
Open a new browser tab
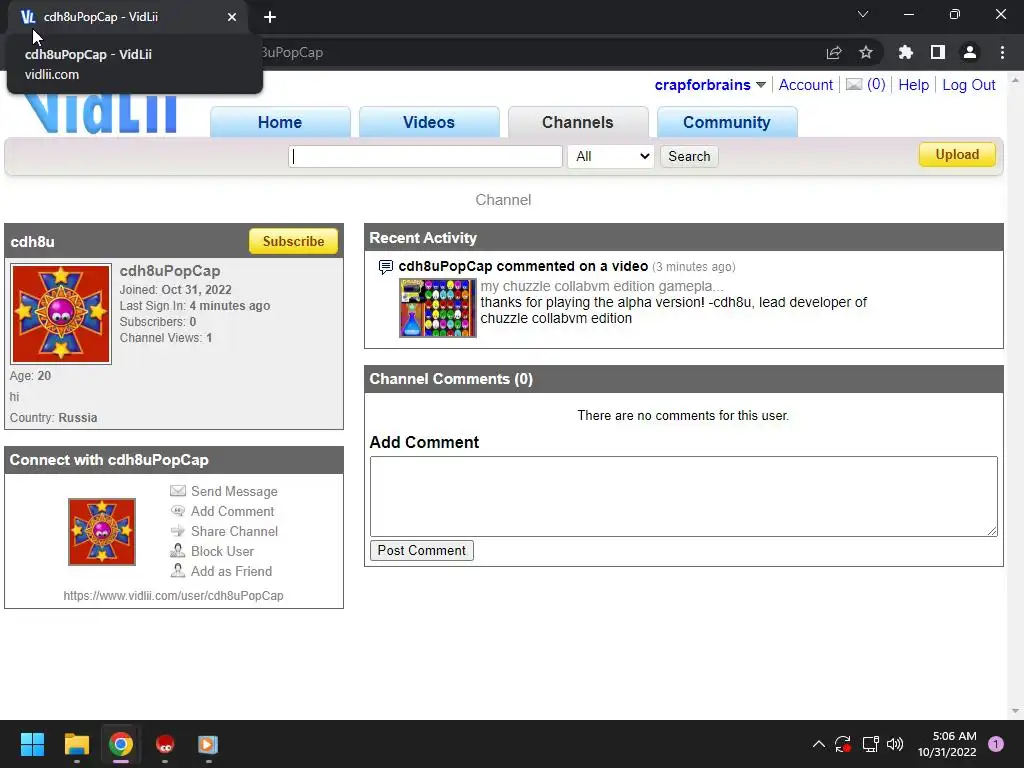[270, 17]
